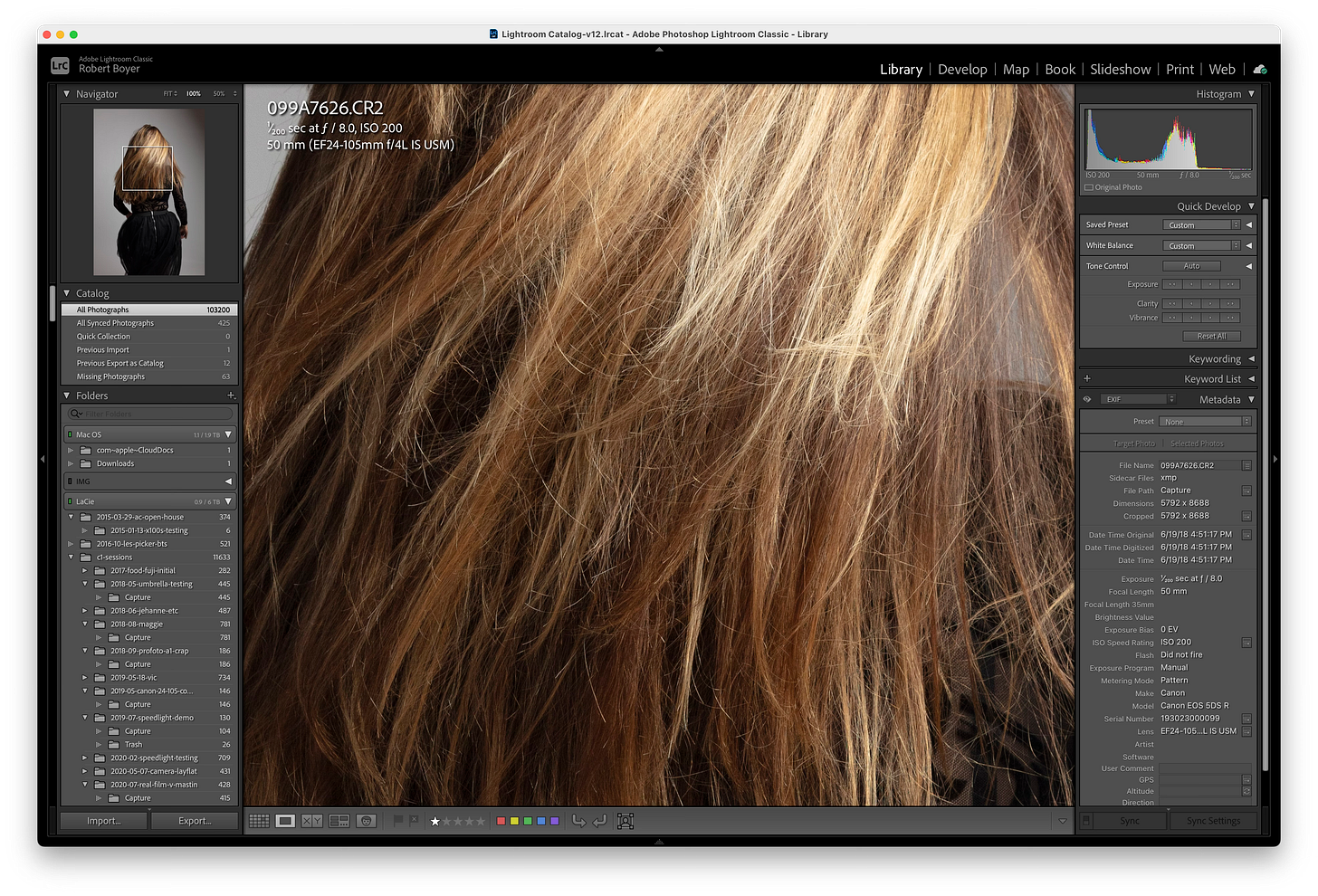Click the GPS field action button
1318x896 pixels.
(x=1246, y=779)
